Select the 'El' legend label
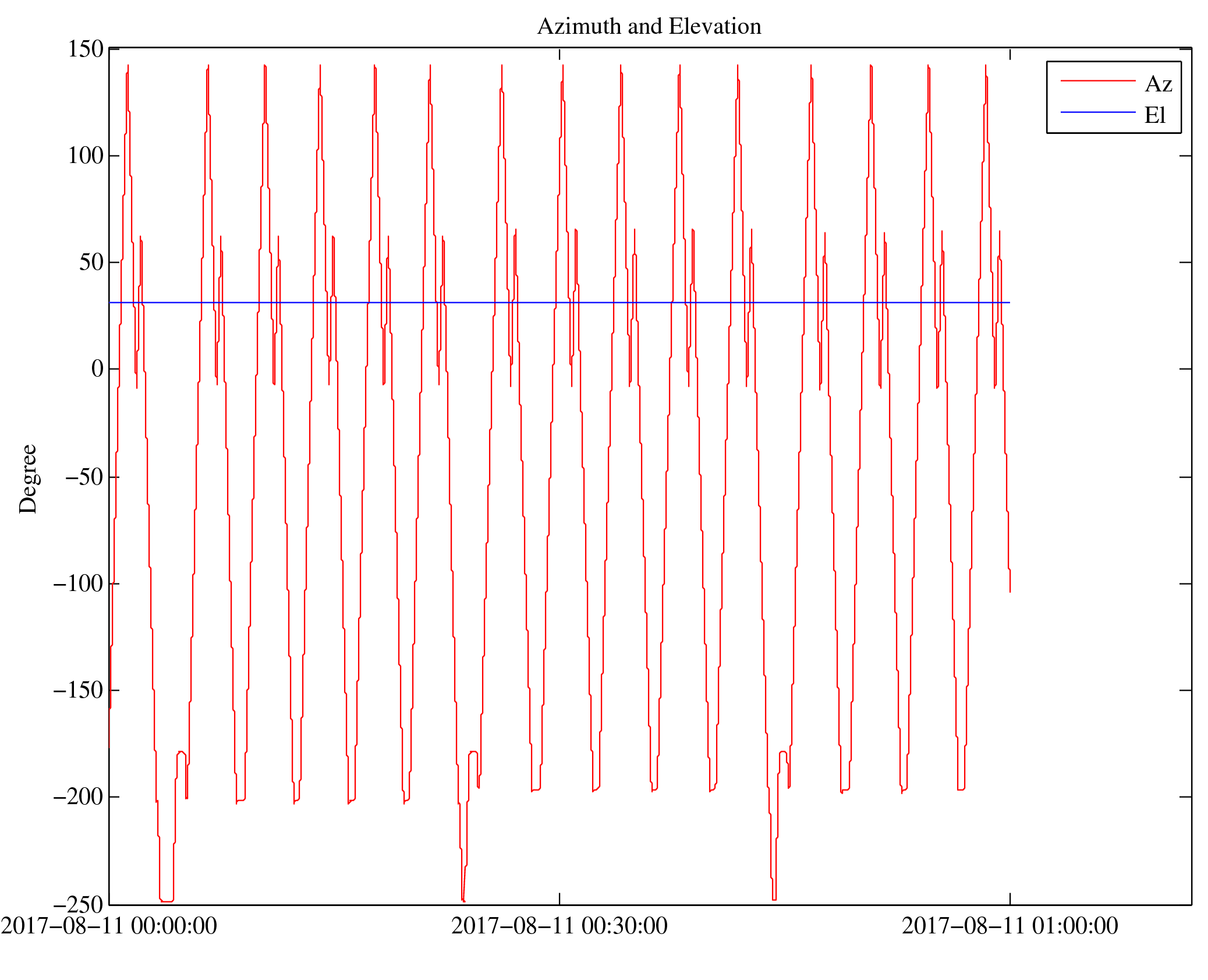The width and height of the screenshot is (1208, 980). pos(1155,115)
